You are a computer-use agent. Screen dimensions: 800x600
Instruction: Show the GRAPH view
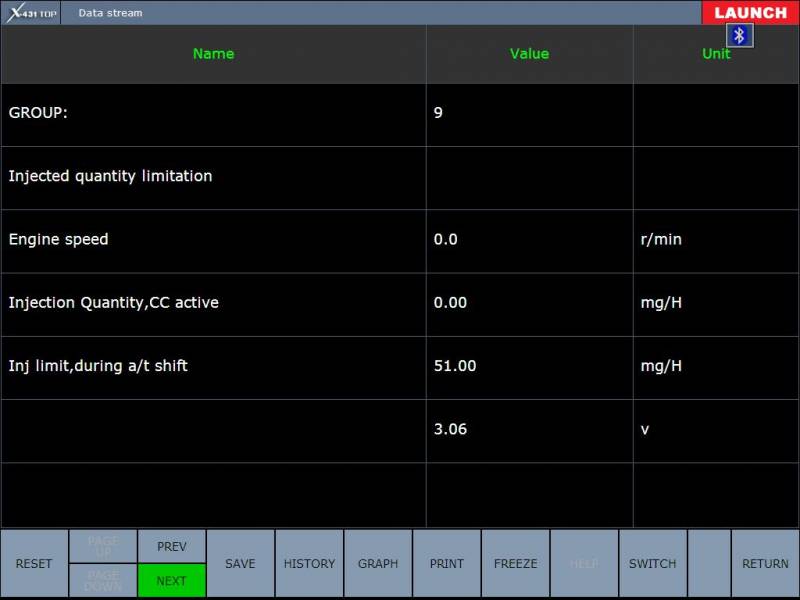click(x=378, y=564)
